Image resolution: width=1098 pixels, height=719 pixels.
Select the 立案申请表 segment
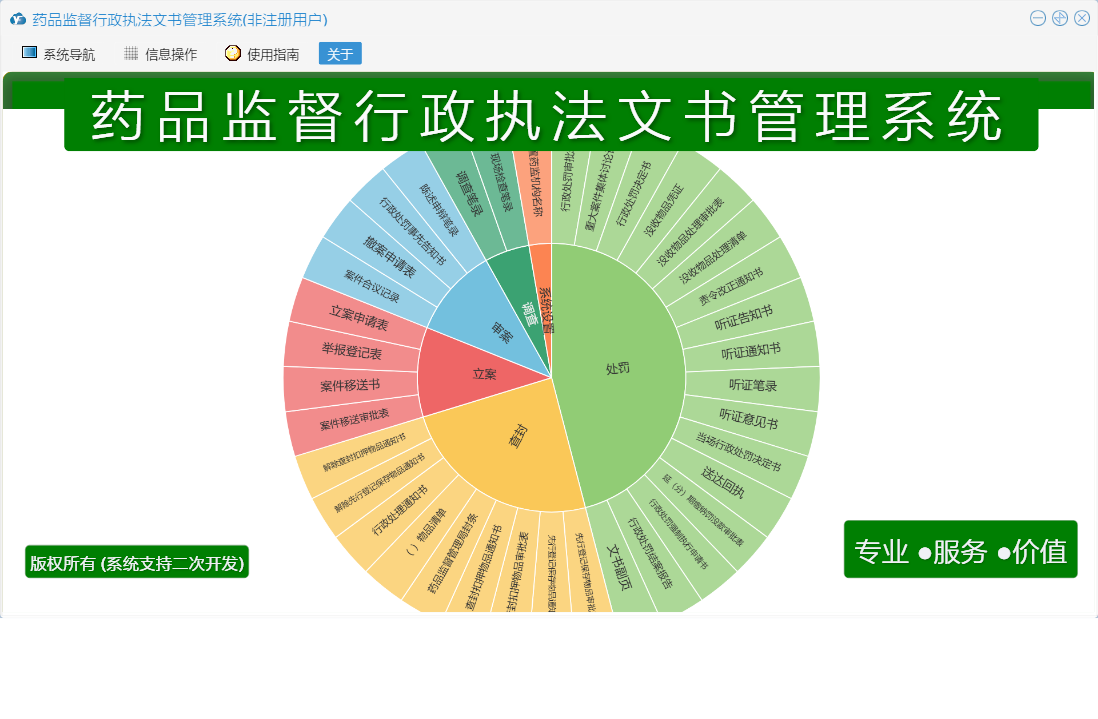pos(359,317)
